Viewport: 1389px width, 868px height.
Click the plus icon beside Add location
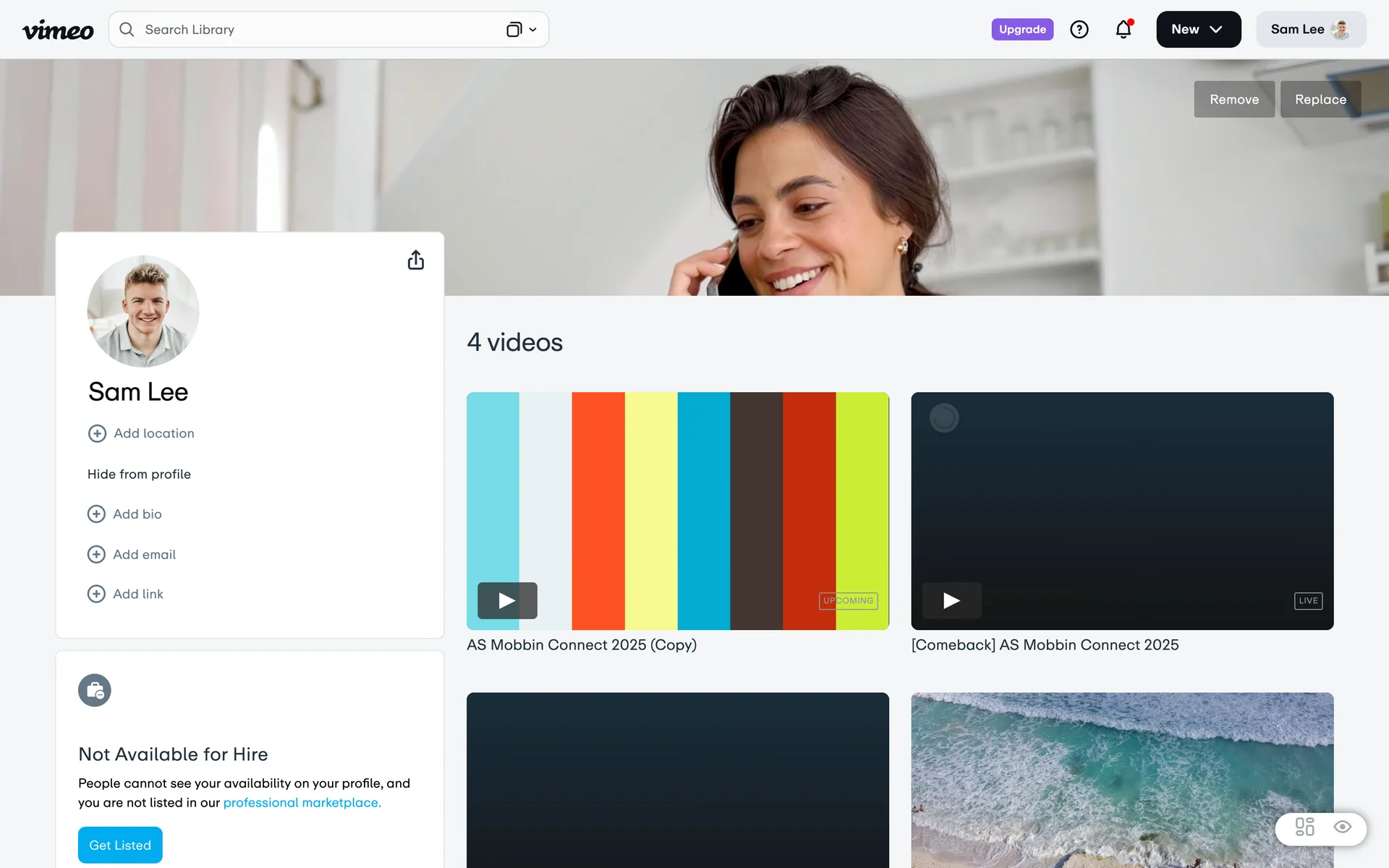(x=97, y=433)
